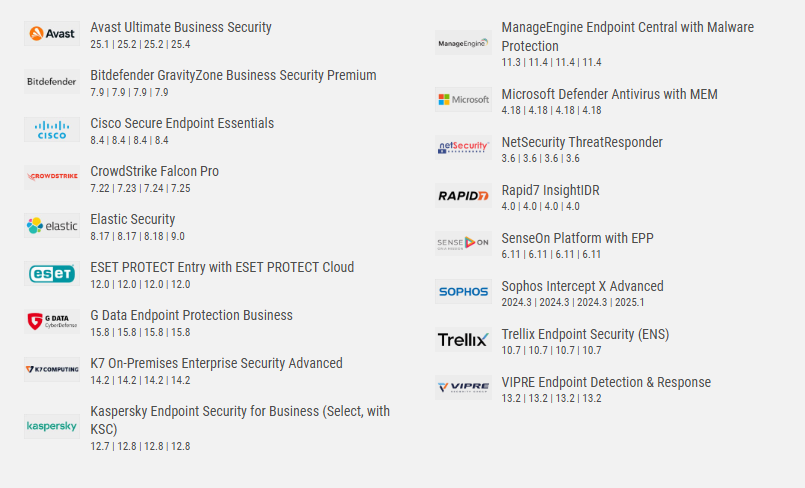The image size is (805, 488).
Task: Select Microsoft Defender Antivirus with MEM
Action: click(x=609, y=94)
